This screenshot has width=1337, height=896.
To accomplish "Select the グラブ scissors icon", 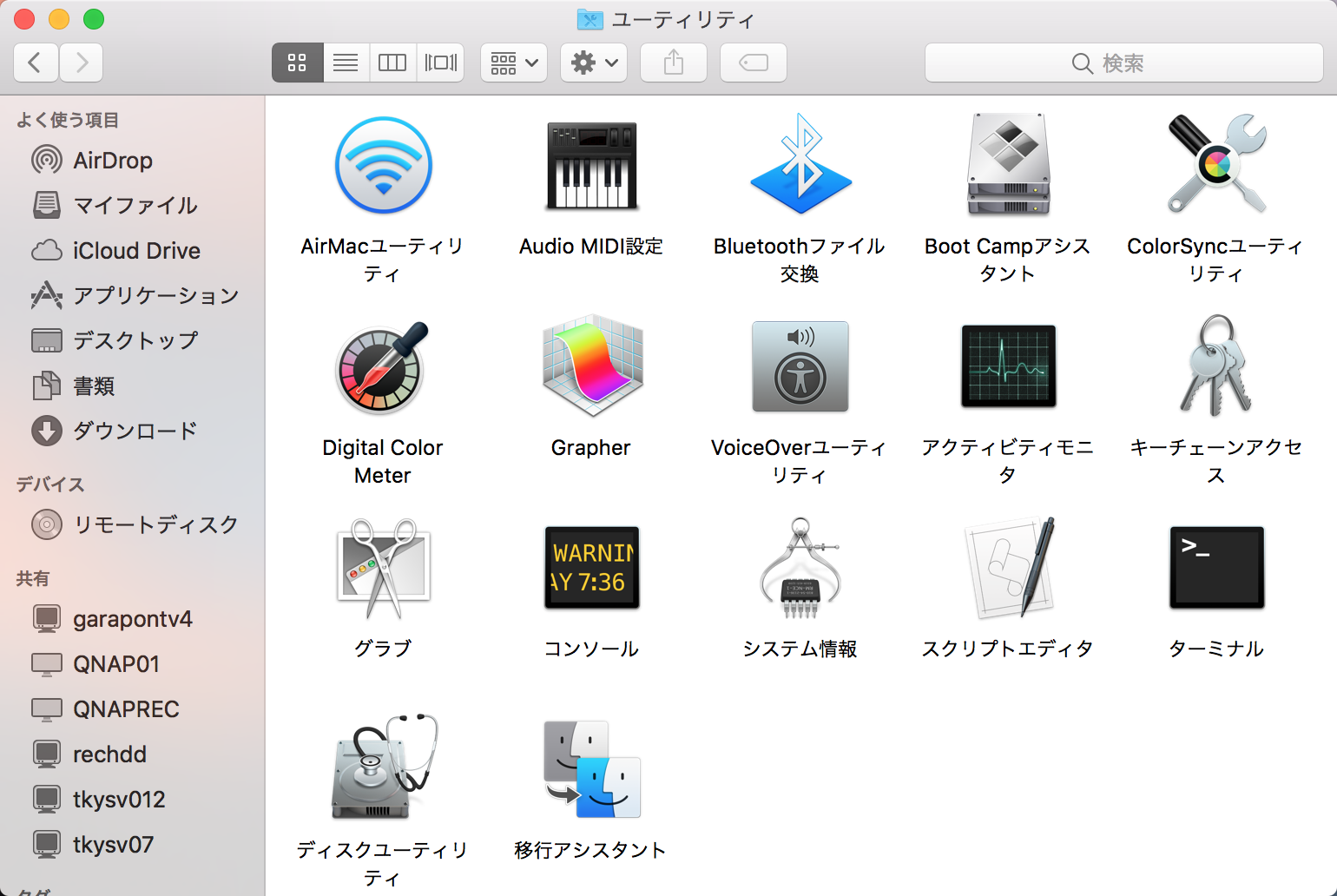I will [x=383, y=568].
